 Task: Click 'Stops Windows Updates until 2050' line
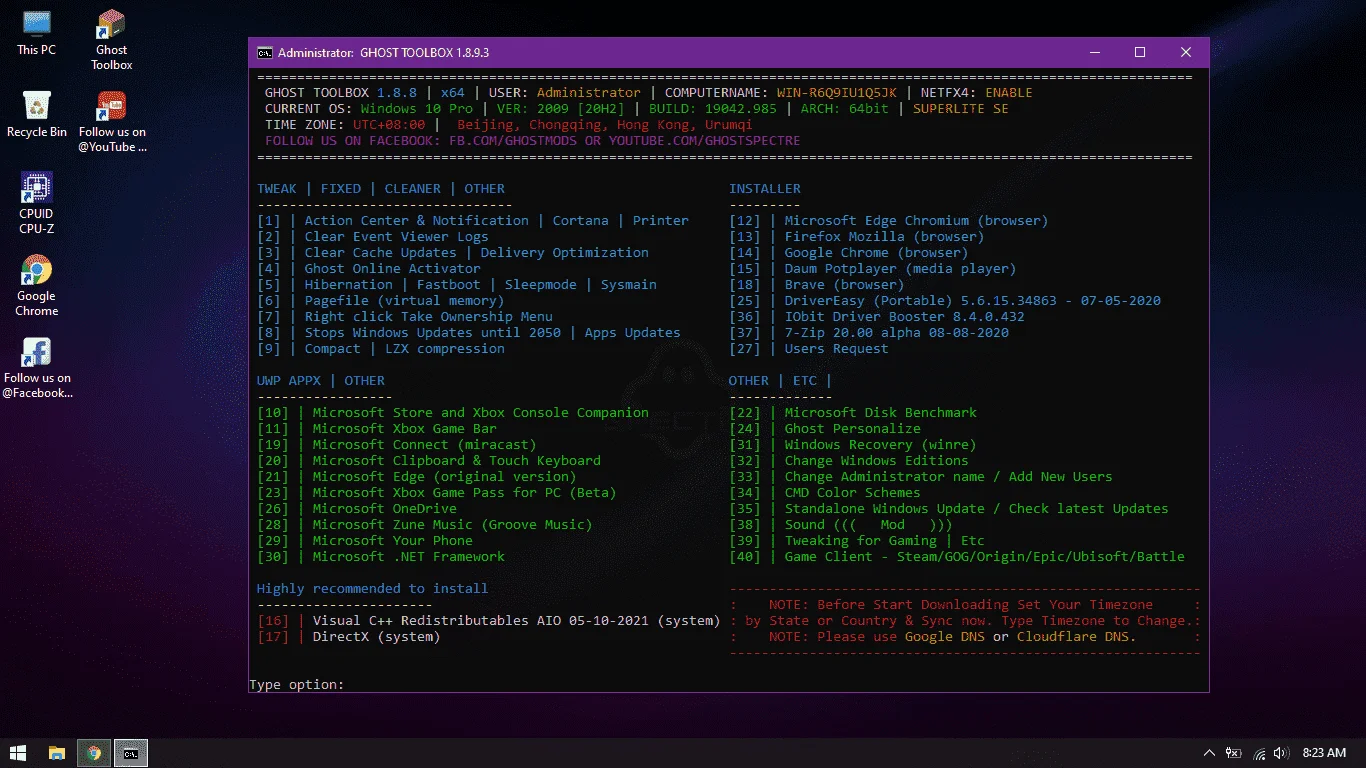point(433,333)
